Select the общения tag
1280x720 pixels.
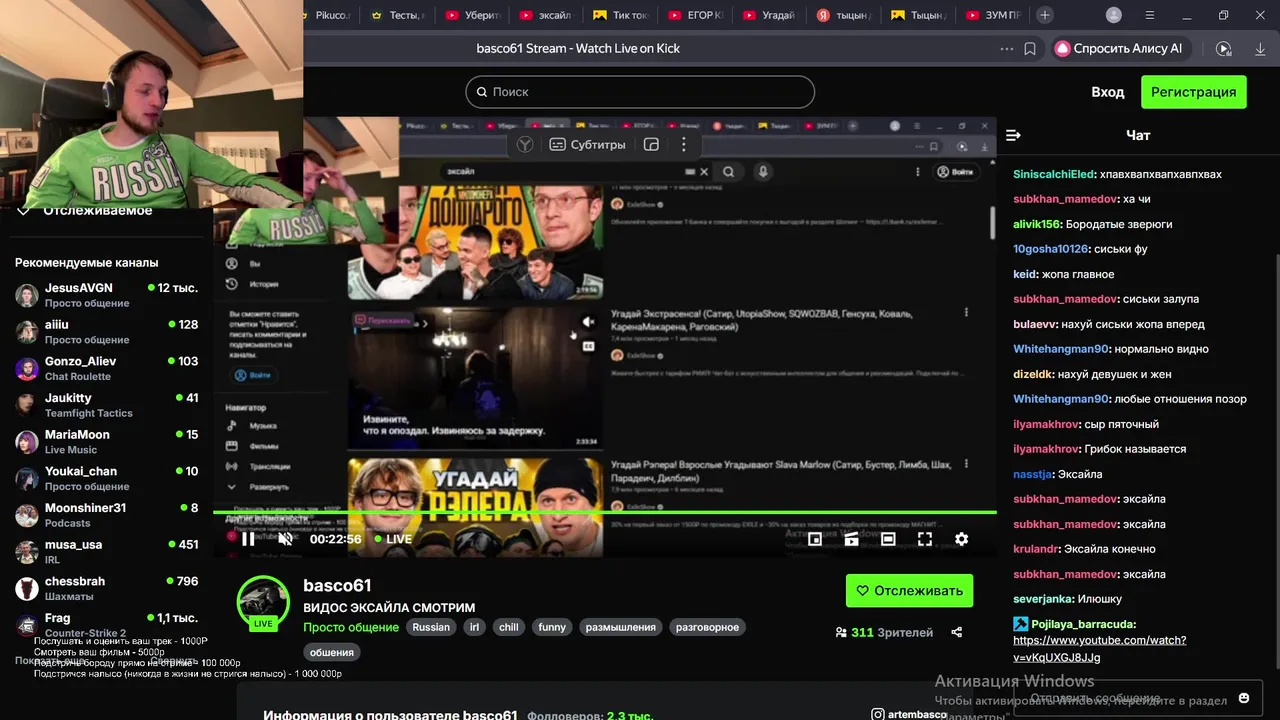tap(331, 652)
